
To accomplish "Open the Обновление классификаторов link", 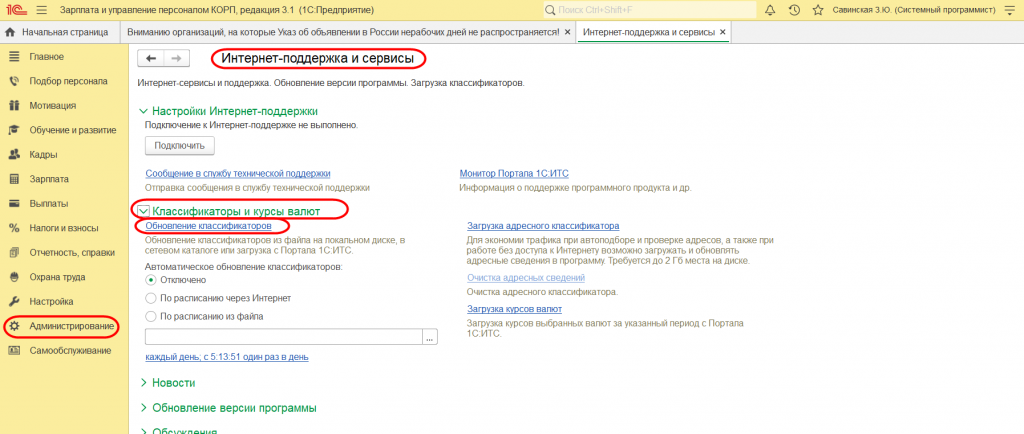I will pyautogui.click(x=208, y=227).
